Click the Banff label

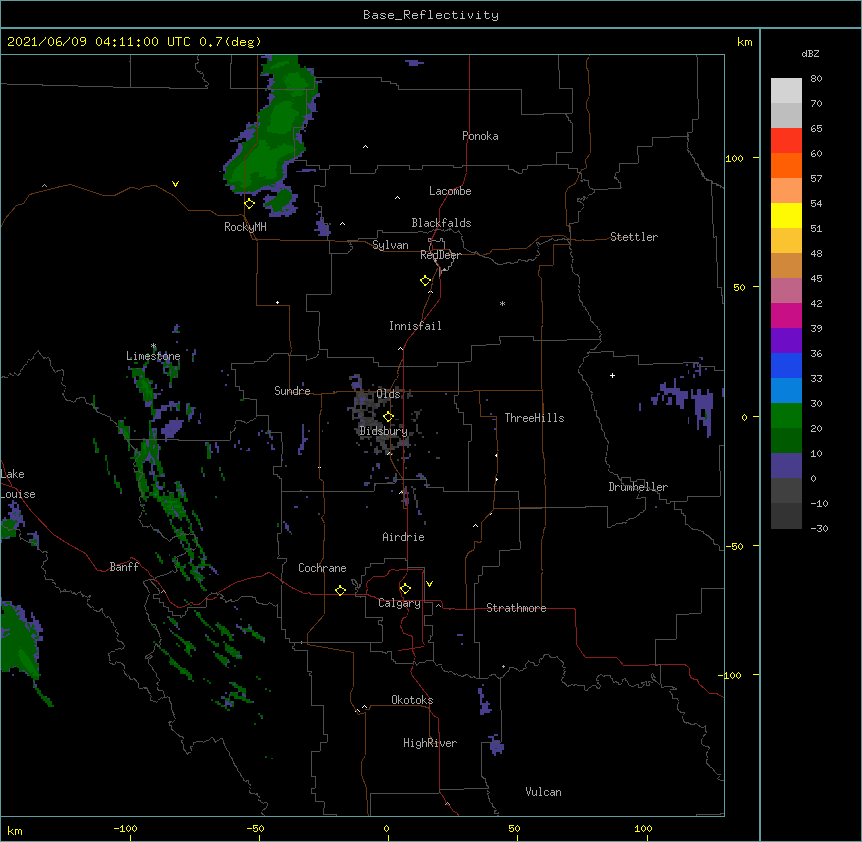[124, 567]
